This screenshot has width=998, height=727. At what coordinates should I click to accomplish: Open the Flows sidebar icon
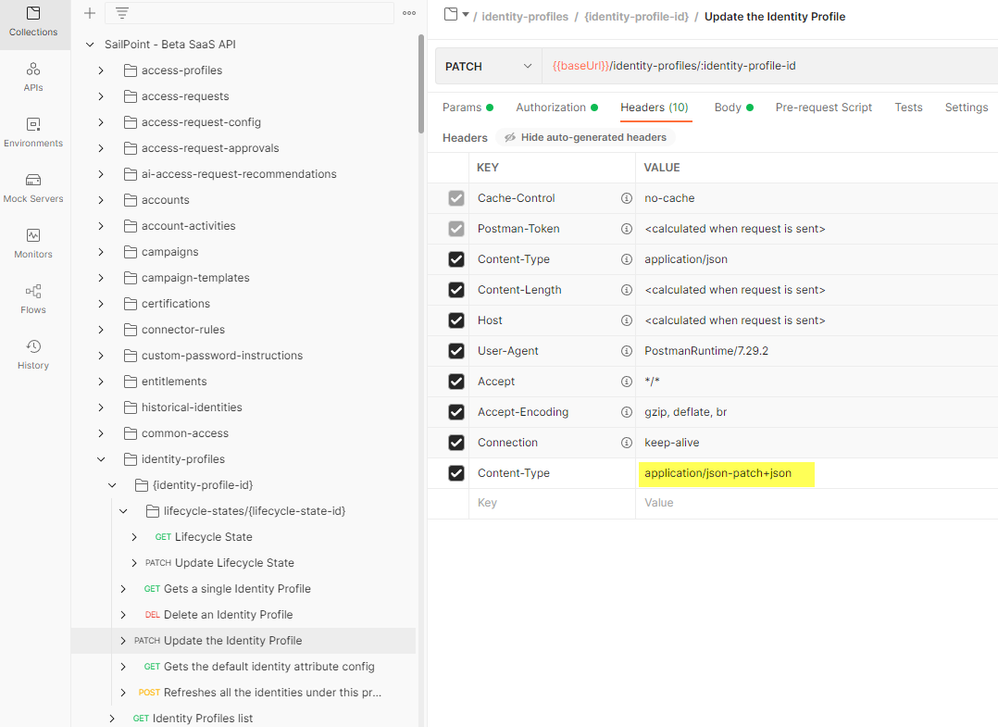33,298
